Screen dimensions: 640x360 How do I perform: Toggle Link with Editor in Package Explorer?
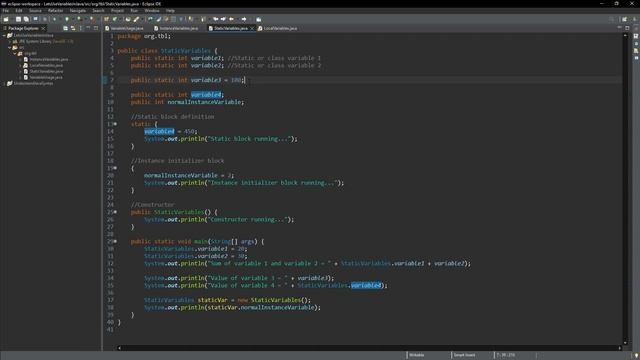[73, 28]
